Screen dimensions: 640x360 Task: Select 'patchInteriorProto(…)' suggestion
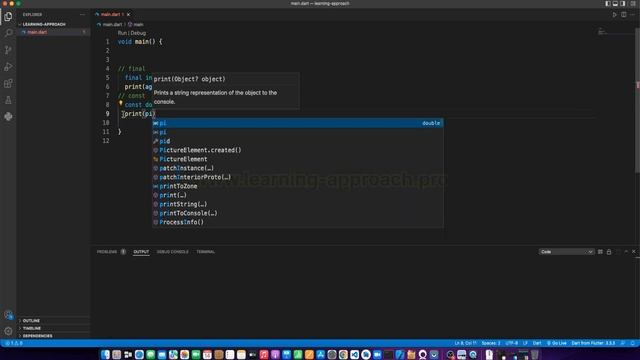click(298, 177)
